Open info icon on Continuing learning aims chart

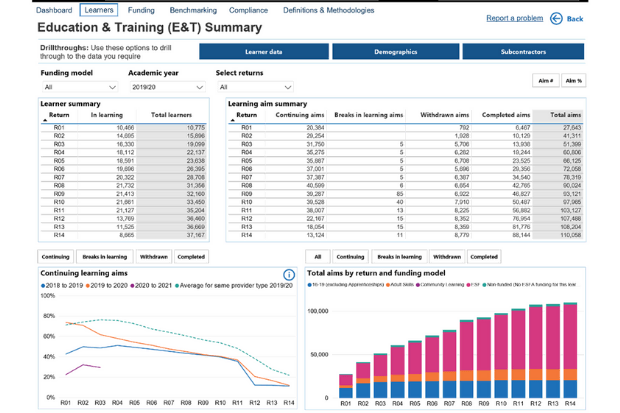(289, 274)
